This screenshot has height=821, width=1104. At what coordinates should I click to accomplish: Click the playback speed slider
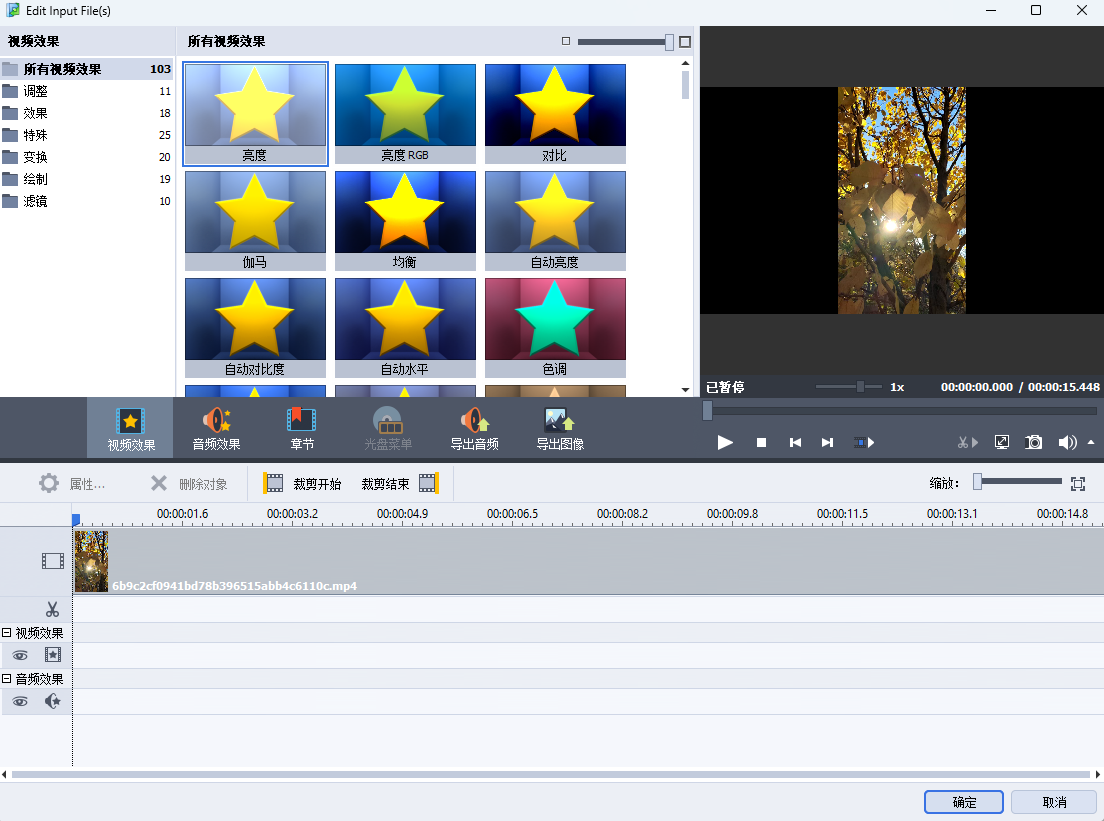coord(859,387)
